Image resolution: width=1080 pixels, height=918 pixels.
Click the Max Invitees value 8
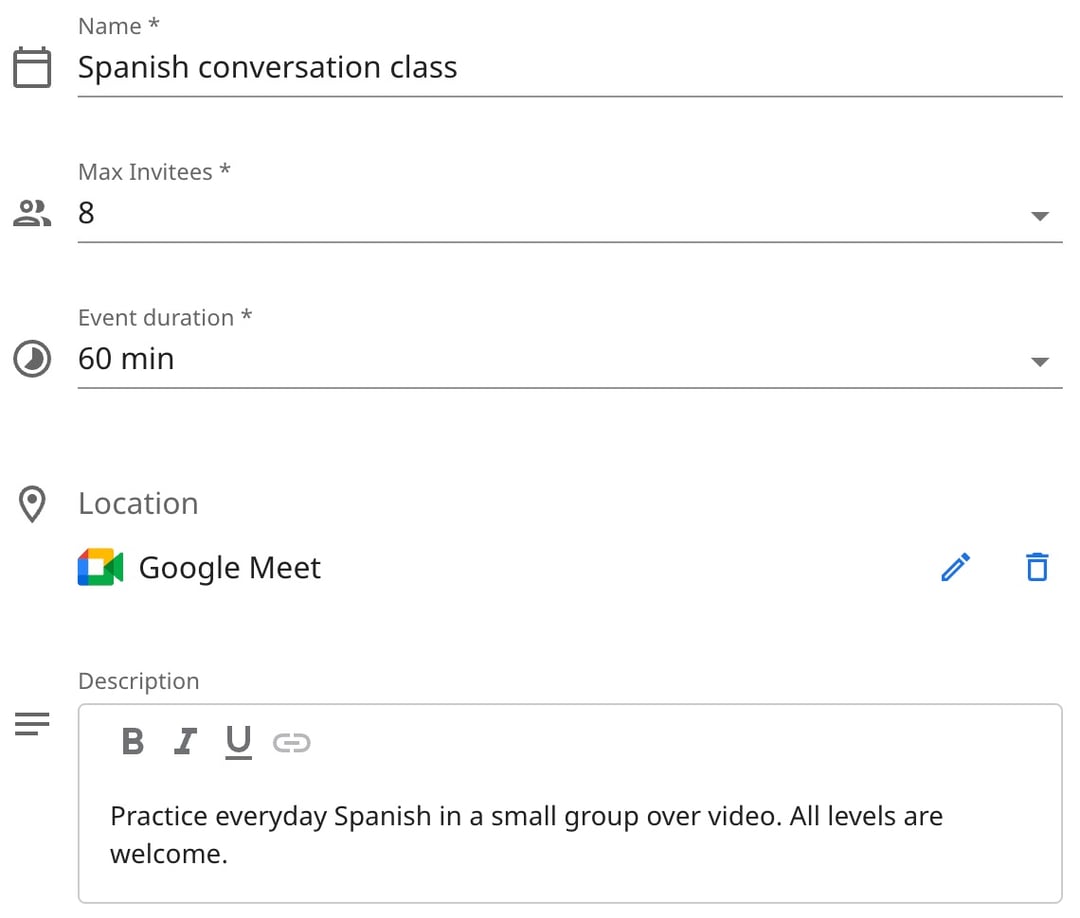pyautogui.click(x=86, y=213)
